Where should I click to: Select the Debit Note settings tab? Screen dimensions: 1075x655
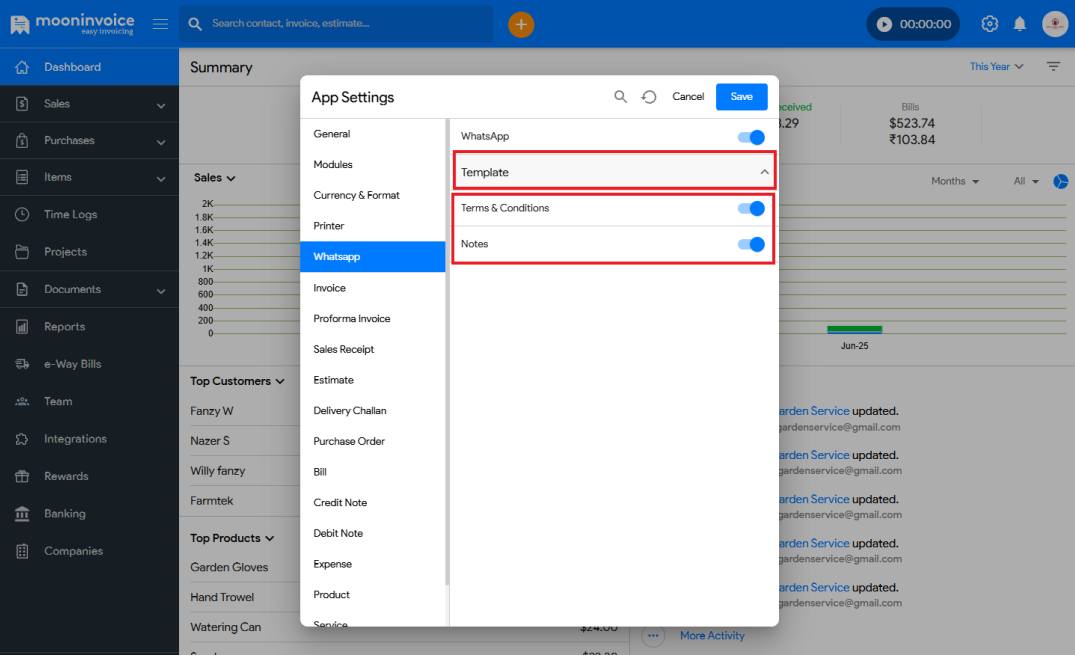pos(373,534)
